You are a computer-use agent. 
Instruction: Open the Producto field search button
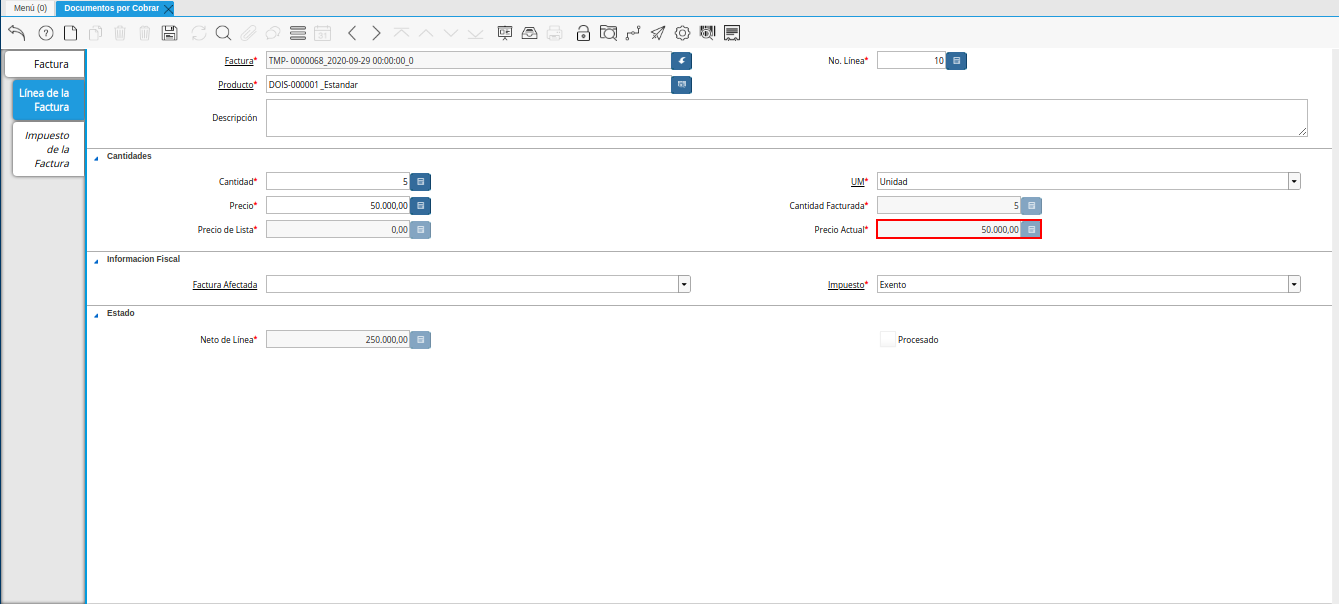[x=682, y=85]
